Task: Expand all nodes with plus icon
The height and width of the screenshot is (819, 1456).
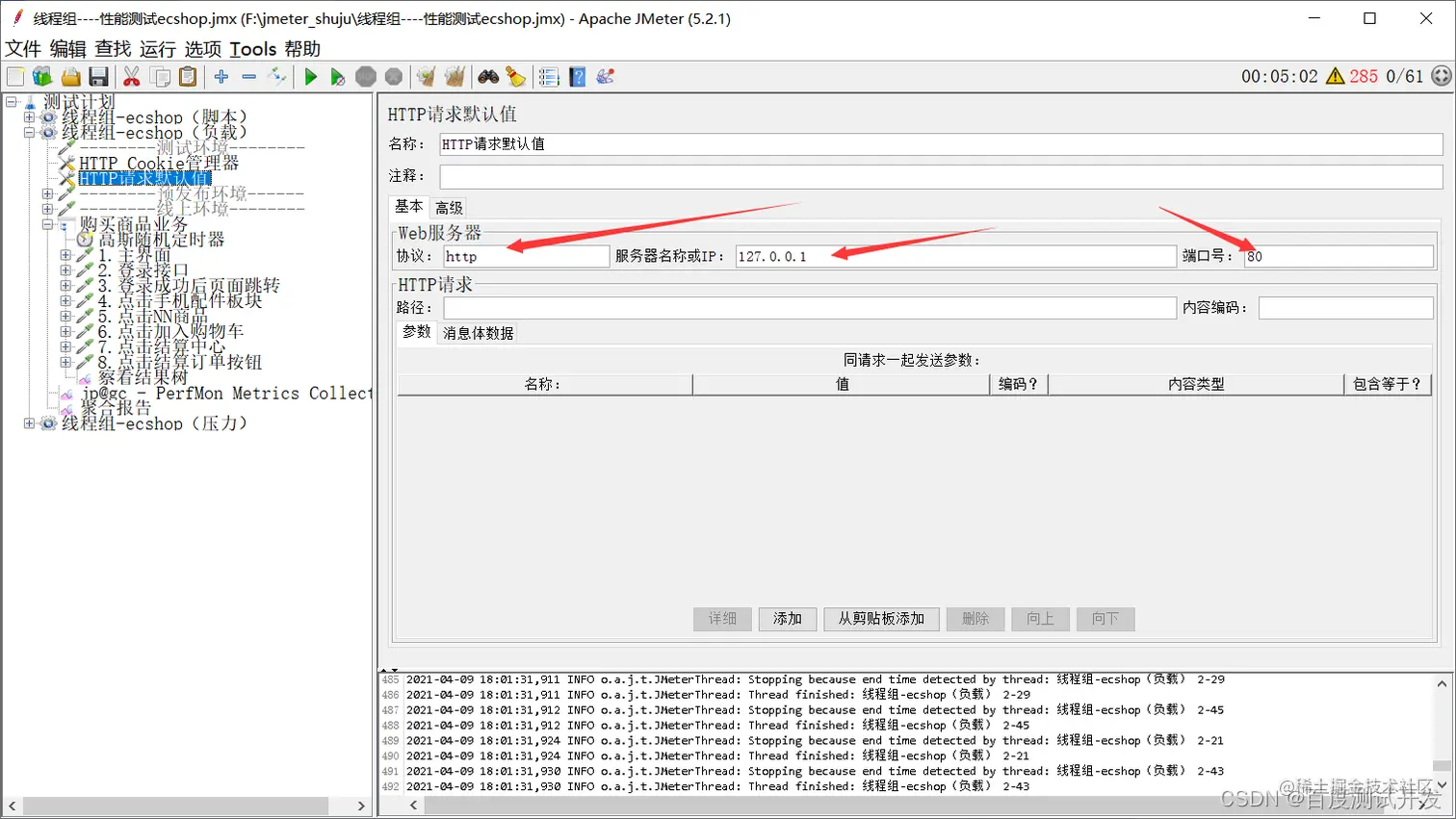Action: (x=221, y=77)
